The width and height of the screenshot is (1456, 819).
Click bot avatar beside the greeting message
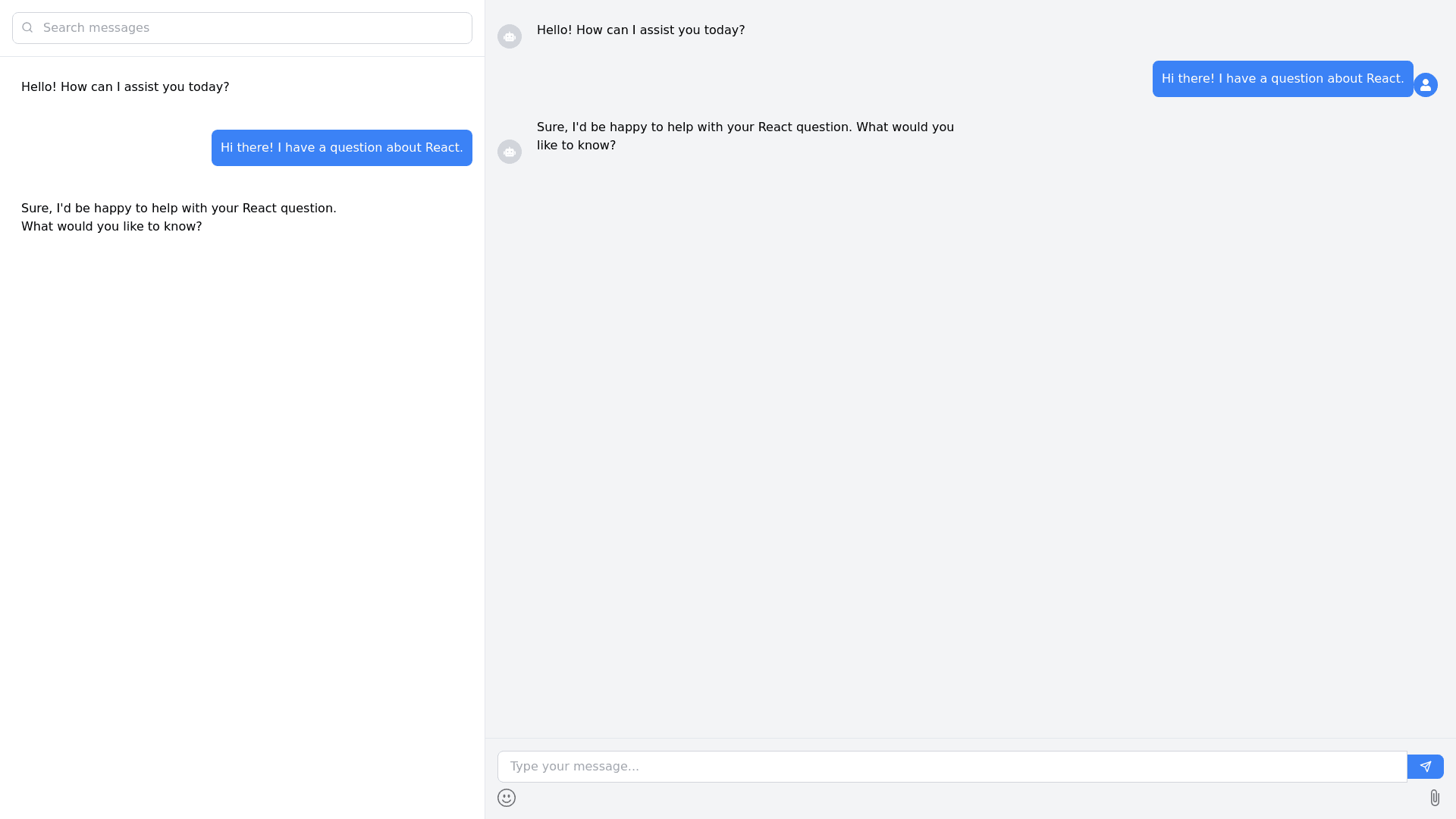click(x=510, y=36)
